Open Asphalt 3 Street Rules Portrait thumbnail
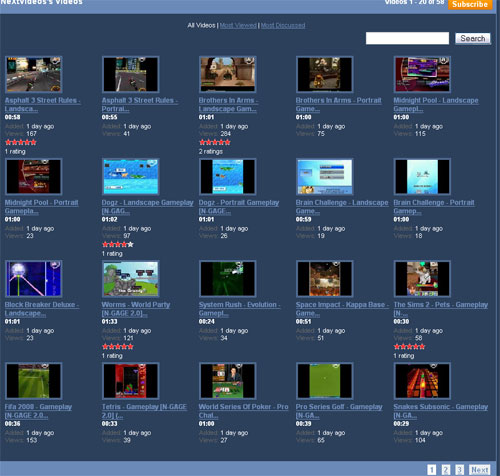Image resolution: width=500 pixels, height=476 pixels. (131, 74)
